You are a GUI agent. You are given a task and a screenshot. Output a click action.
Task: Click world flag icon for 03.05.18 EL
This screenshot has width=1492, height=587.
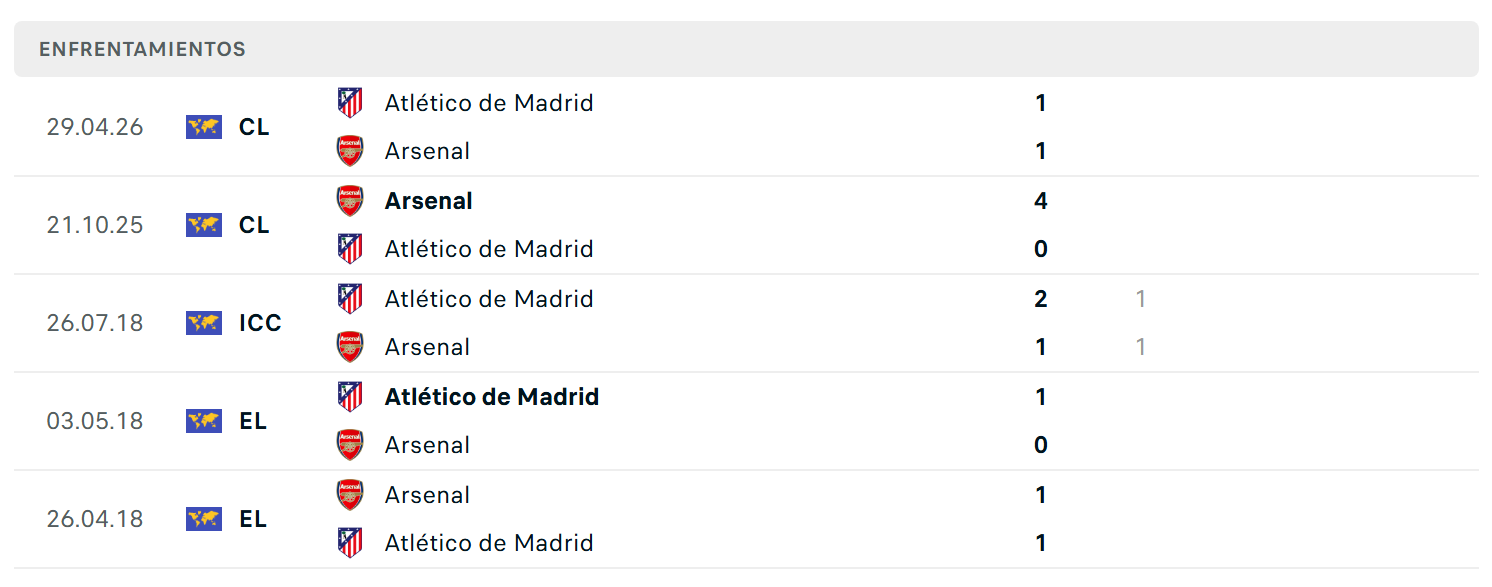coord(204,421)
